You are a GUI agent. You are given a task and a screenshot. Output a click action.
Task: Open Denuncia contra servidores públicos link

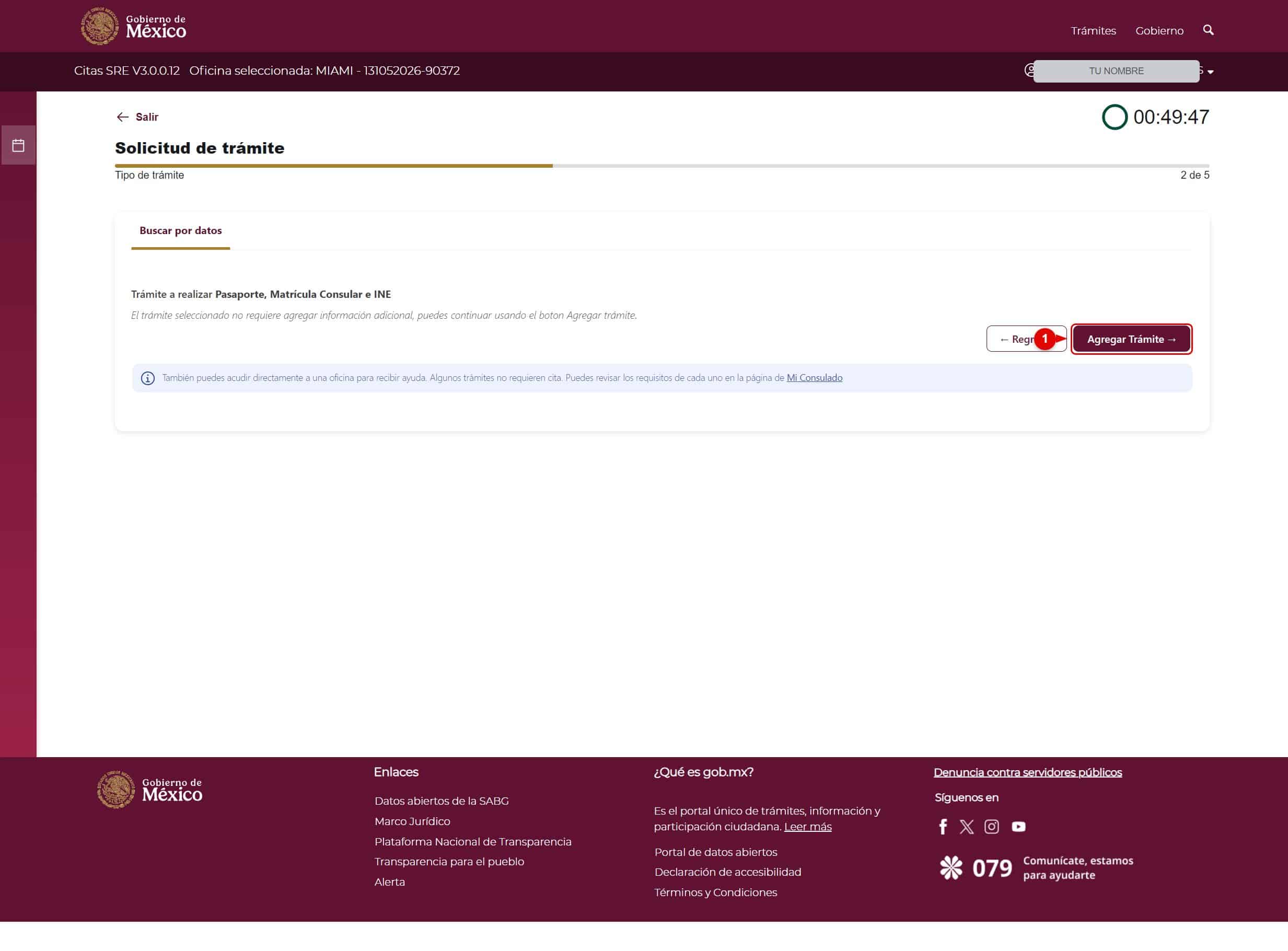click(1027, 772)
